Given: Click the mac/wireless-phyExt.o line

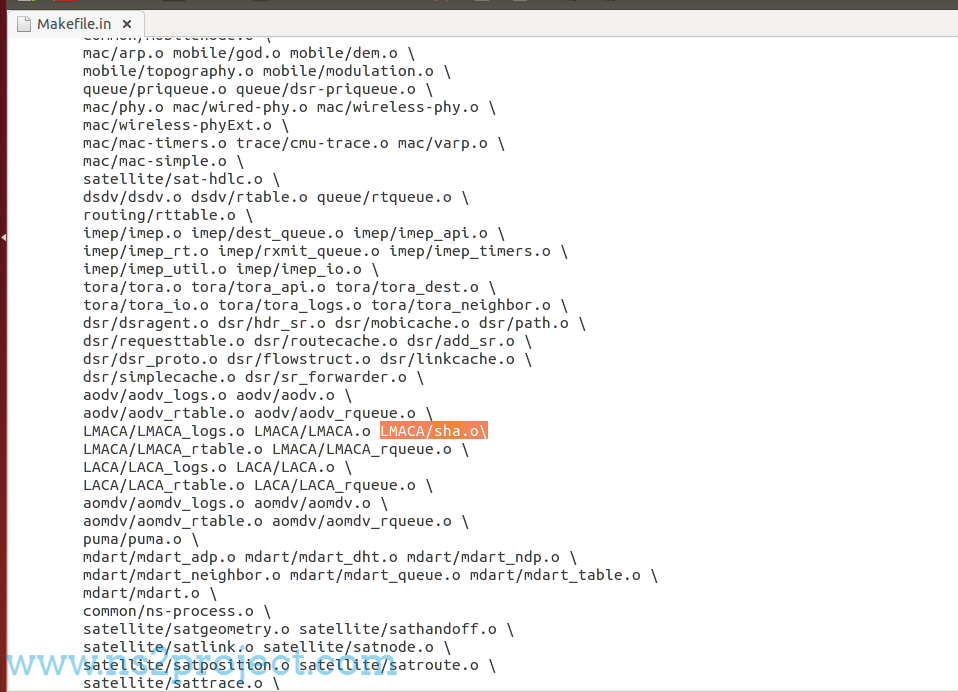Looking at the screenshot, I should click(177, 125).
